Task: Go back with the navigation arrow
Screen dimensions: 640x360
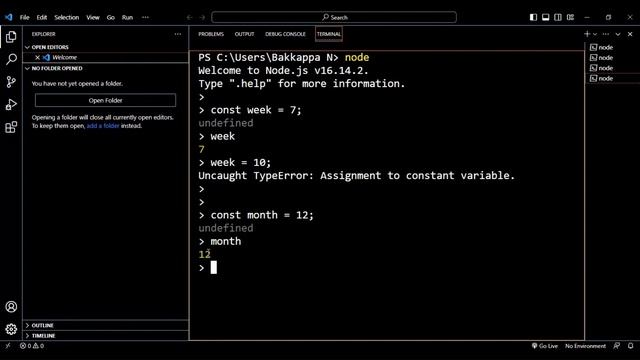Action: (x=189, y=17)
